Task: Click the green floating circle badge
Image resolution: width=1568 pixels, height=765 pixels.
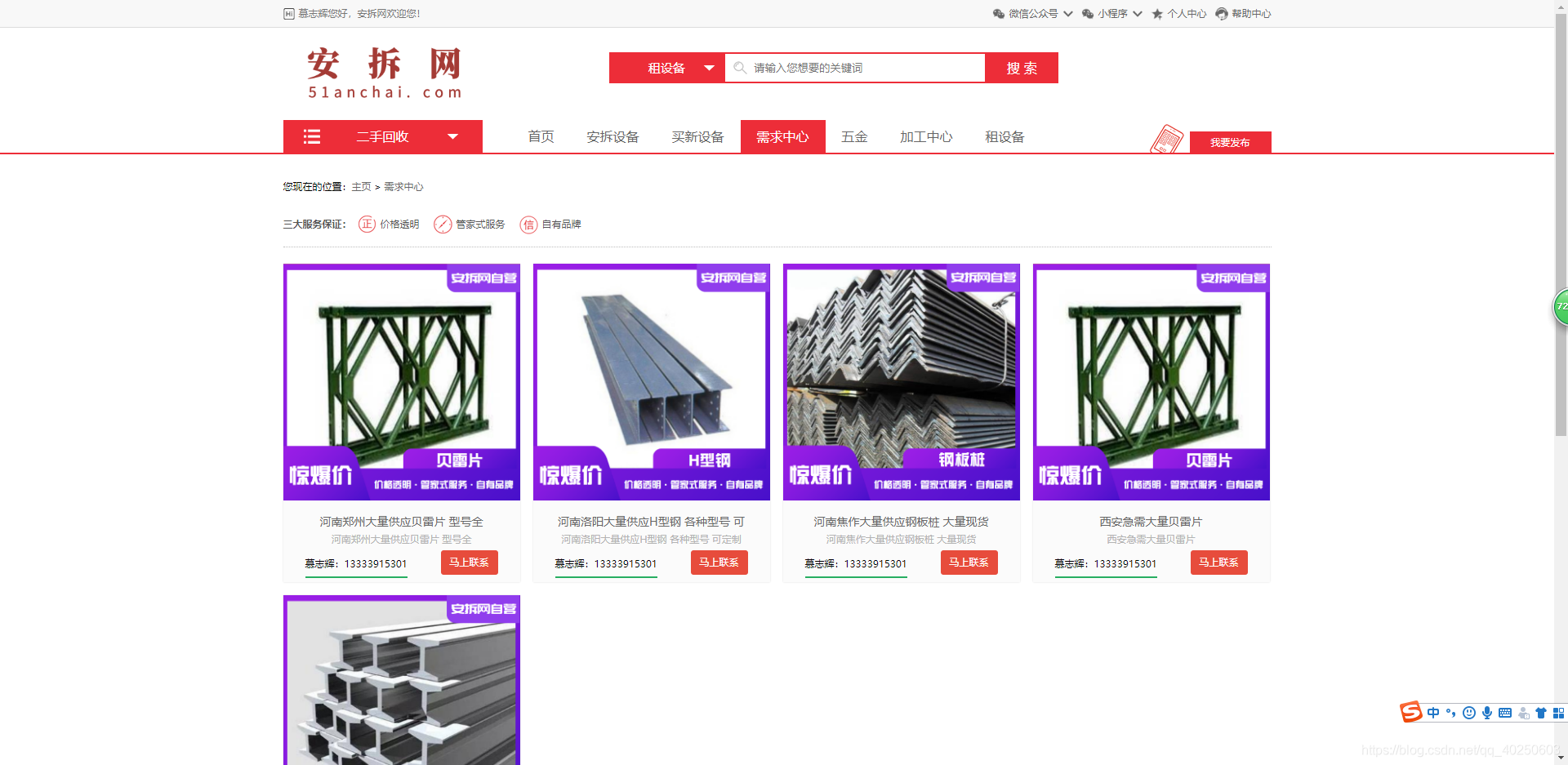Action: 1561,307
